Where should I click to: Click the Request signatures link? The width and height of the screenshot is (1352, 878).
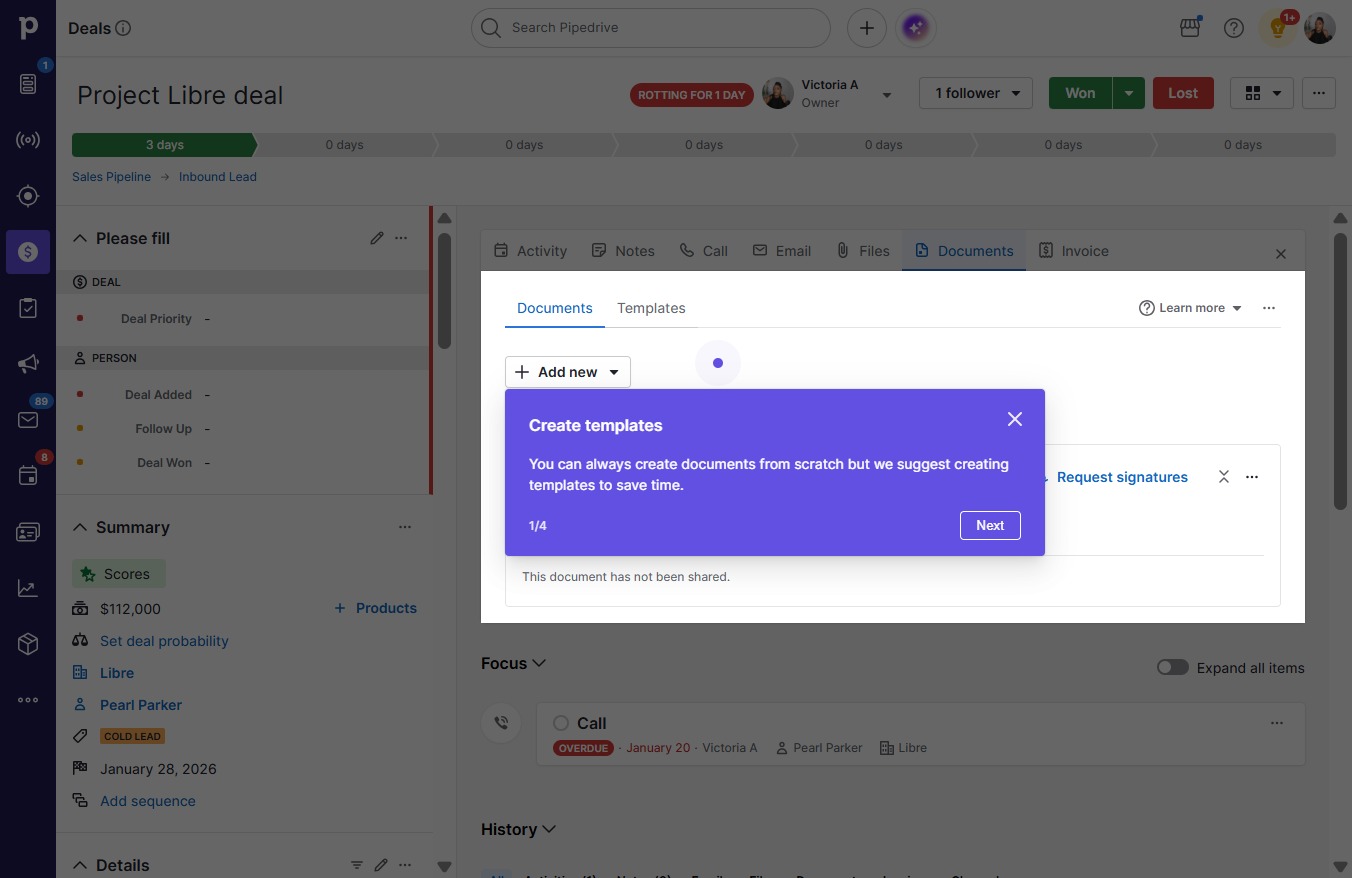[x=1122, y=477]
